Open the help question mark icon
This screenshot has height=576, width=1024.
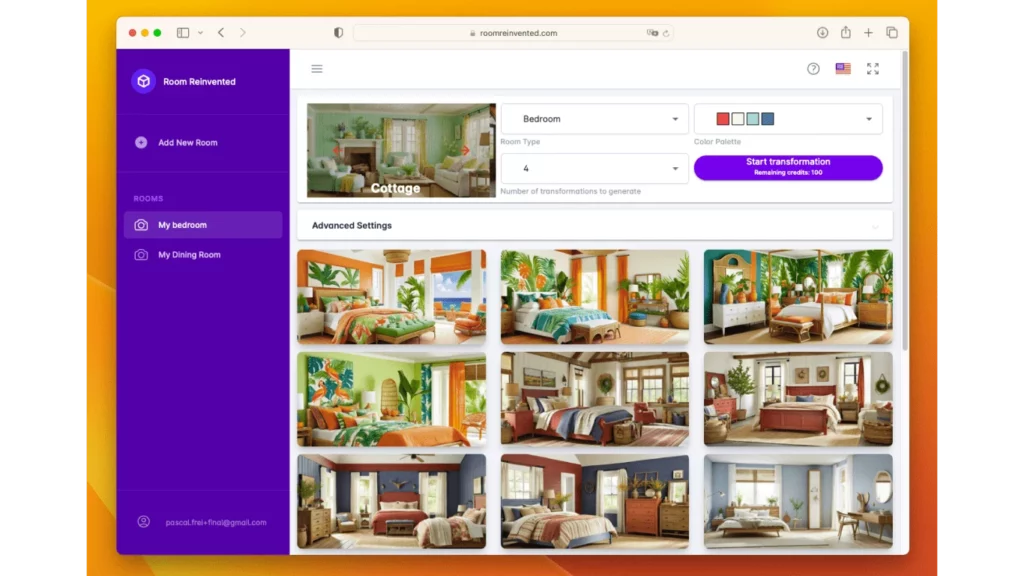tap(813, 69)
